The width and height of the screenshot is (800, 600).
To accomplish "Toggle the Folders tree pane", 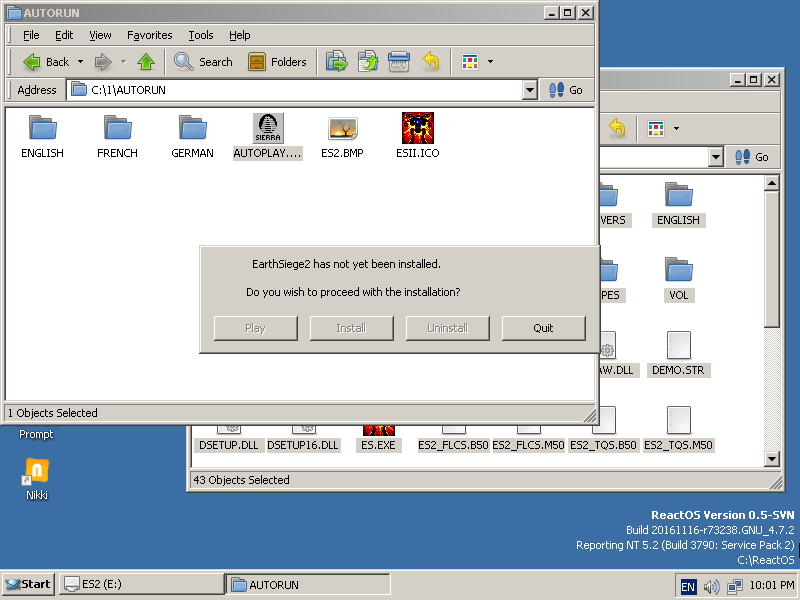I will coord(277,62).
